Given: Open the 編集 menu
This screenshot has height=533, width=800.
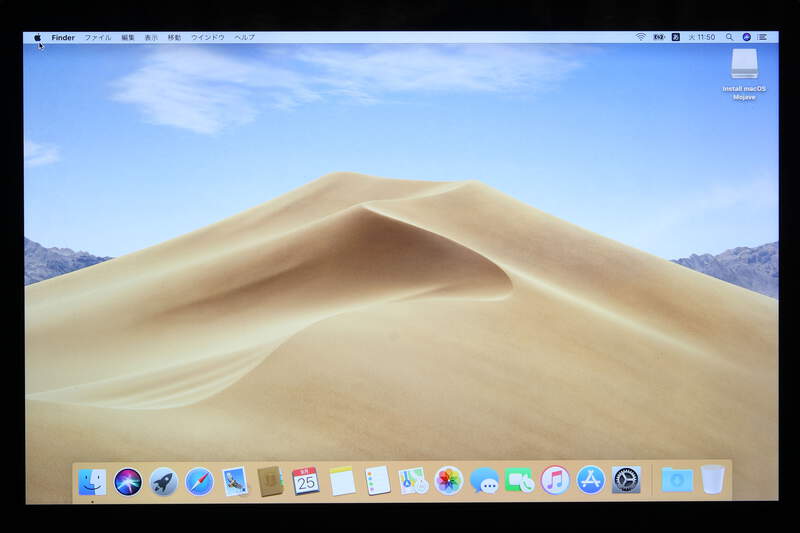Looking at the screenshot, I should tap(128, 37).
